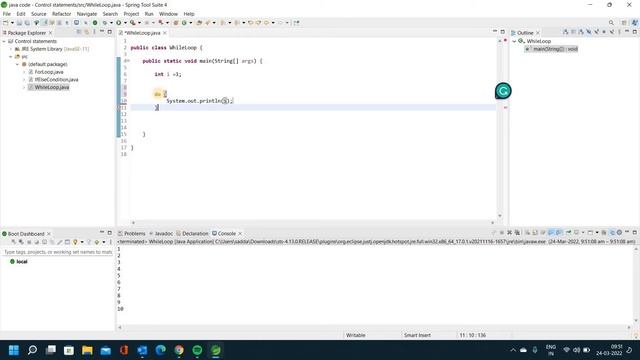
Task: Click the Windows Start button
Action: tap(14, 350)
